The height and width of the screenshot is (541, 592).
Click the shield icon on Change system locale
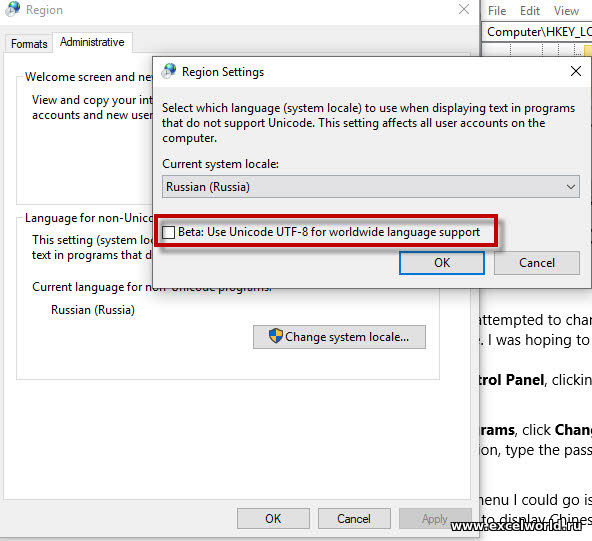point(276,336)
